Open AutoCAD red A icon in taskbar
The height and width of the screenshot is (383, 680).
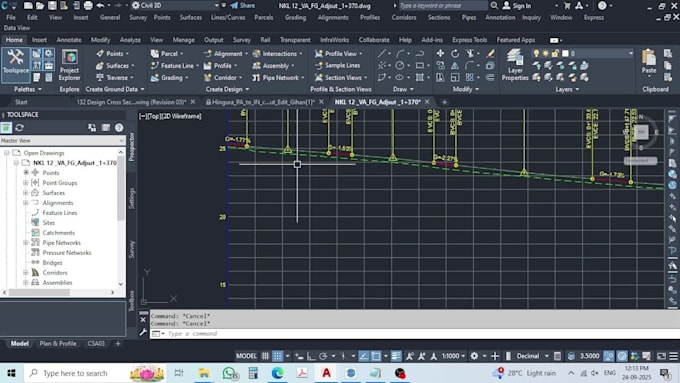pyautogui.click(x=327, y=373)
